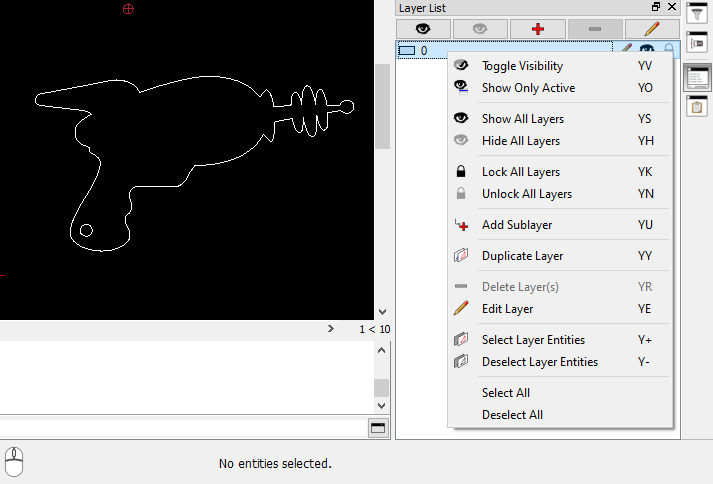
Task: Click the drawing area vertical scrollbar thumb
Action: (x=382, y=106)
